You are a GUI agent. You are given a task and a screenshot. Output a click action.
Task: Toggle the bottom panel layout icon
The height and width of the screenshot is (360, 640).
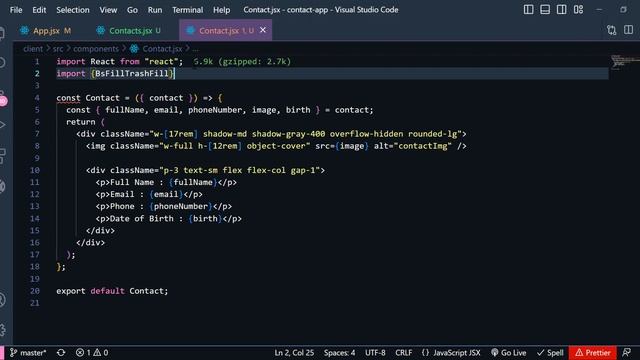545,9
